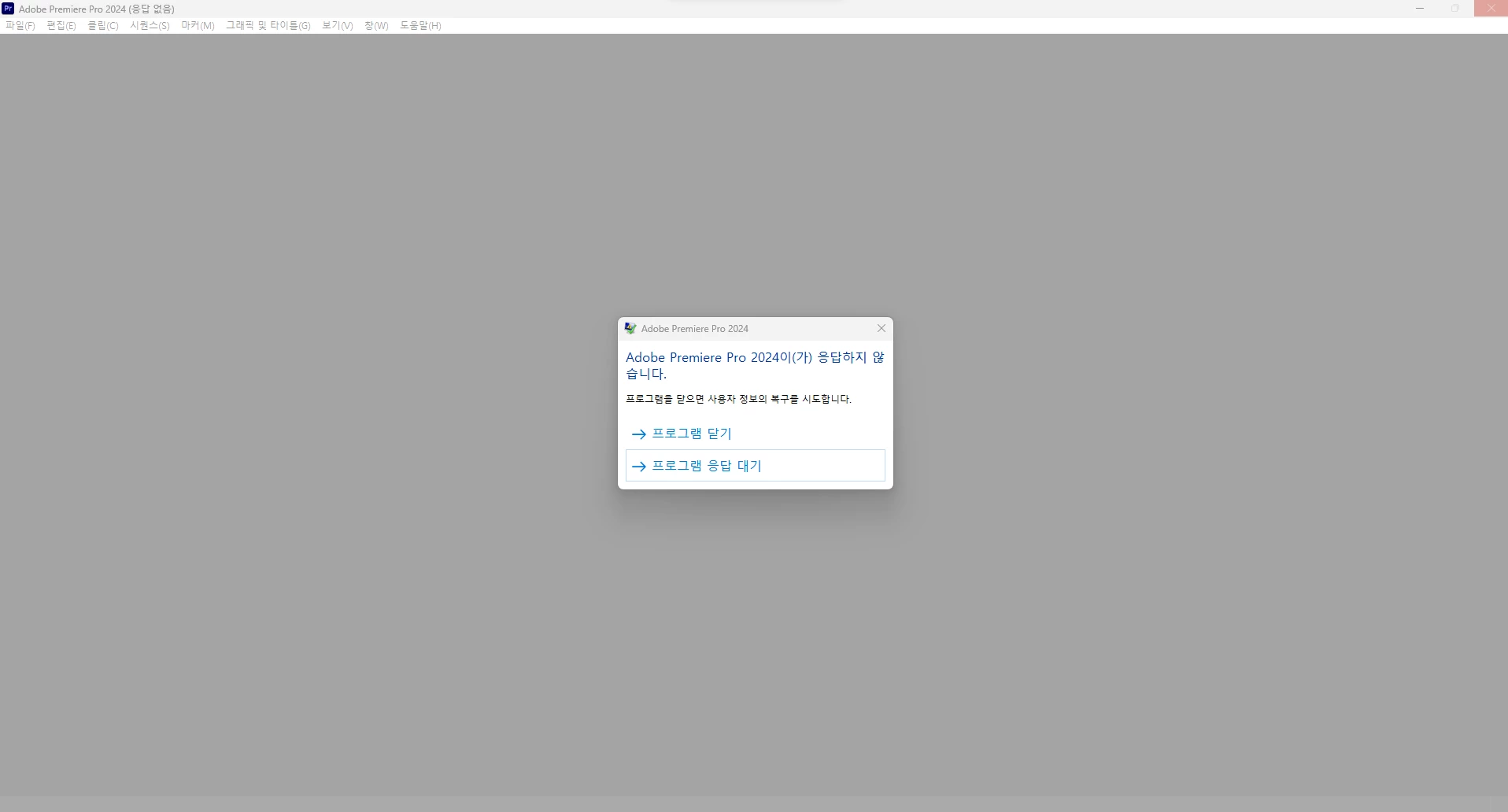The height and width of the screenshot is (812, 1508).
Task: Open the 클립(C) menu
Action: tap(103, 26)
